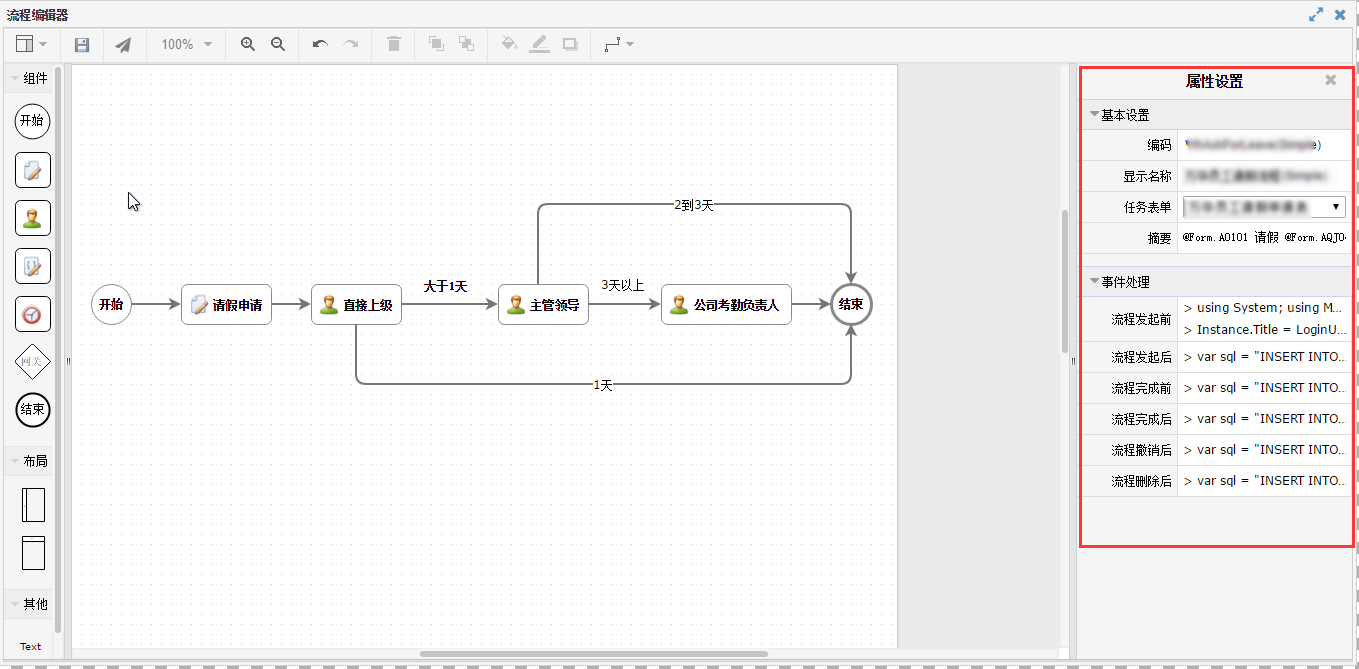Viewport: 1359px width, 669px height.
Task: Select the 开始 start node in the palette
Action: pos(32,121)
